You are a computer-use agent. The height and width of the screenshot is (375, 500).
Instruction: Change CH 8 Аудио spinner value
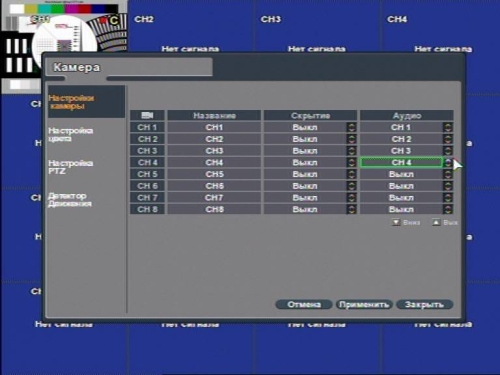448,209
